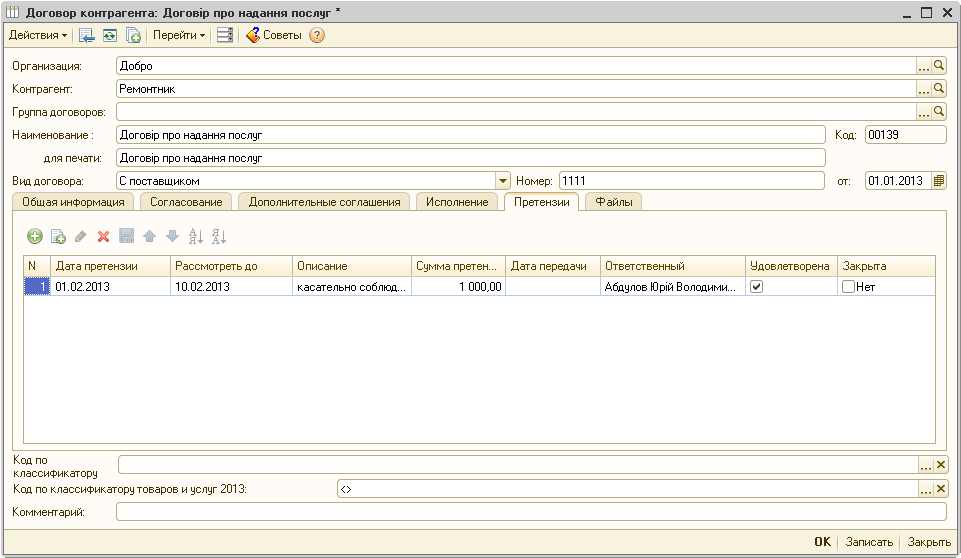Image resolution: width=961 pixels, height=558 pixels.
Task: Click into the Комментарий input field
Action: pos(530,512)
